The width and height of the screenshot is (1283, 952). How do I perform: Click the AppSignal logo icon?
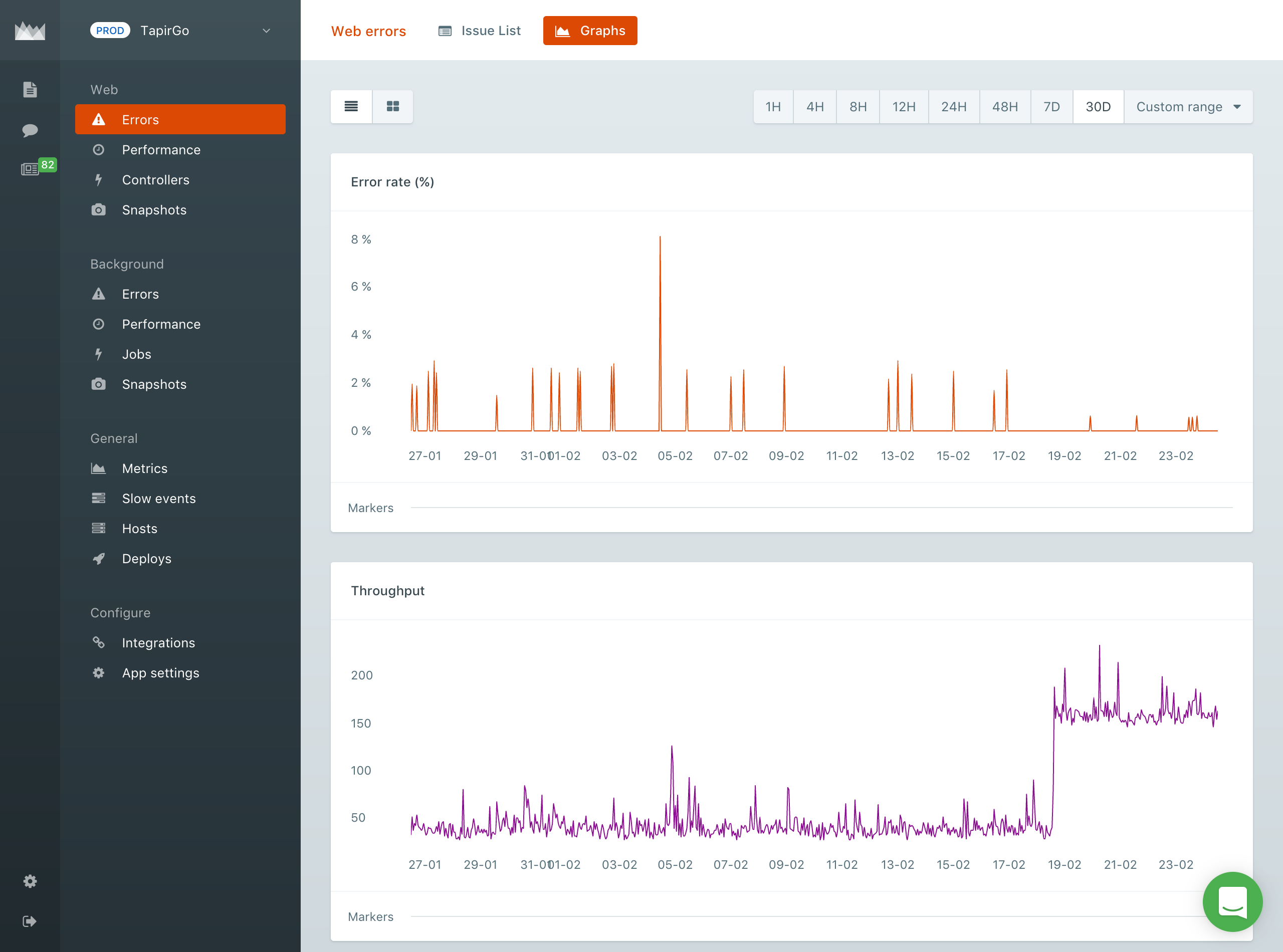(x=30, y=31)
